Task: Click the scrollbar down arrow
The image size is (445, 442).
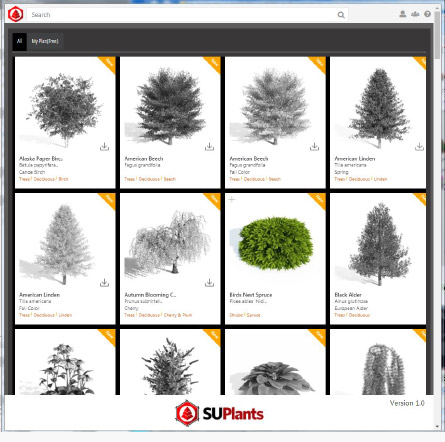Action: coord(437,426)
